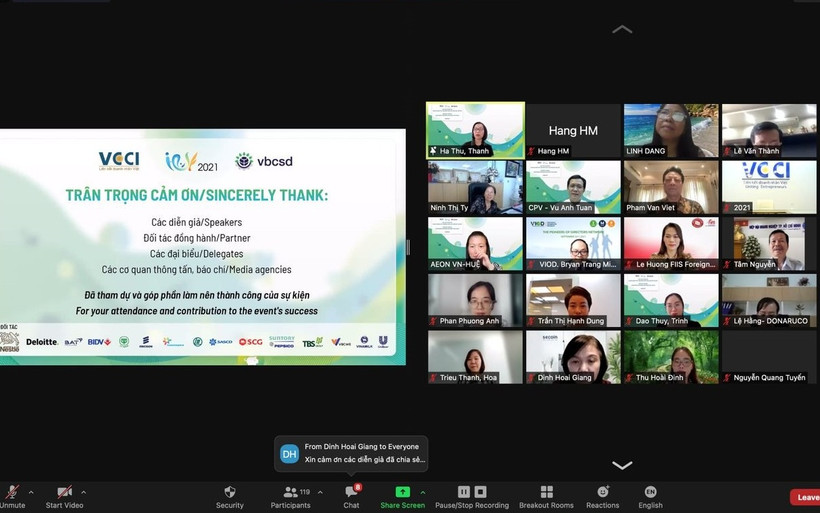Screen dimensions: 820x513
Task: Expand audio options arrow next to Unmute
Action: pos(31,492)
